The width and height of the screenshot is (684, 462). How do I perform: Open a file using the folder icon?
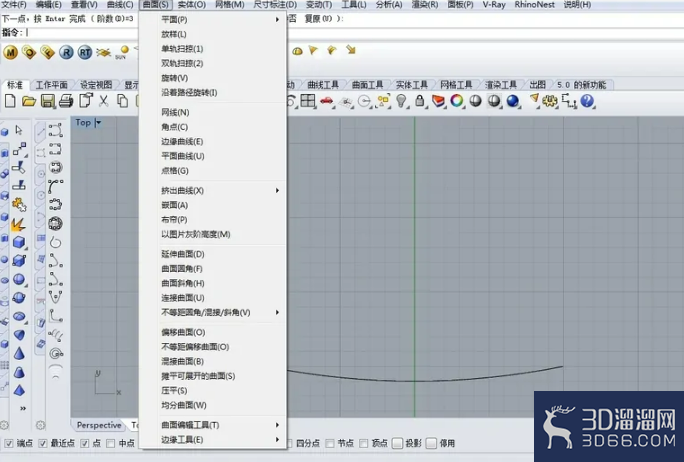click(29, 101)
